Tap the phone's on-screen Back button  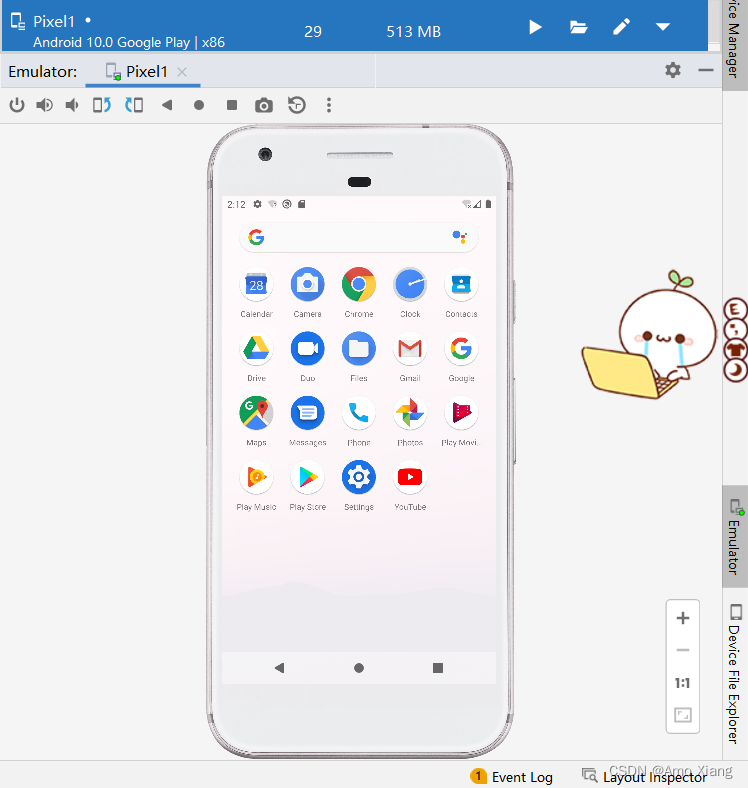279,668
